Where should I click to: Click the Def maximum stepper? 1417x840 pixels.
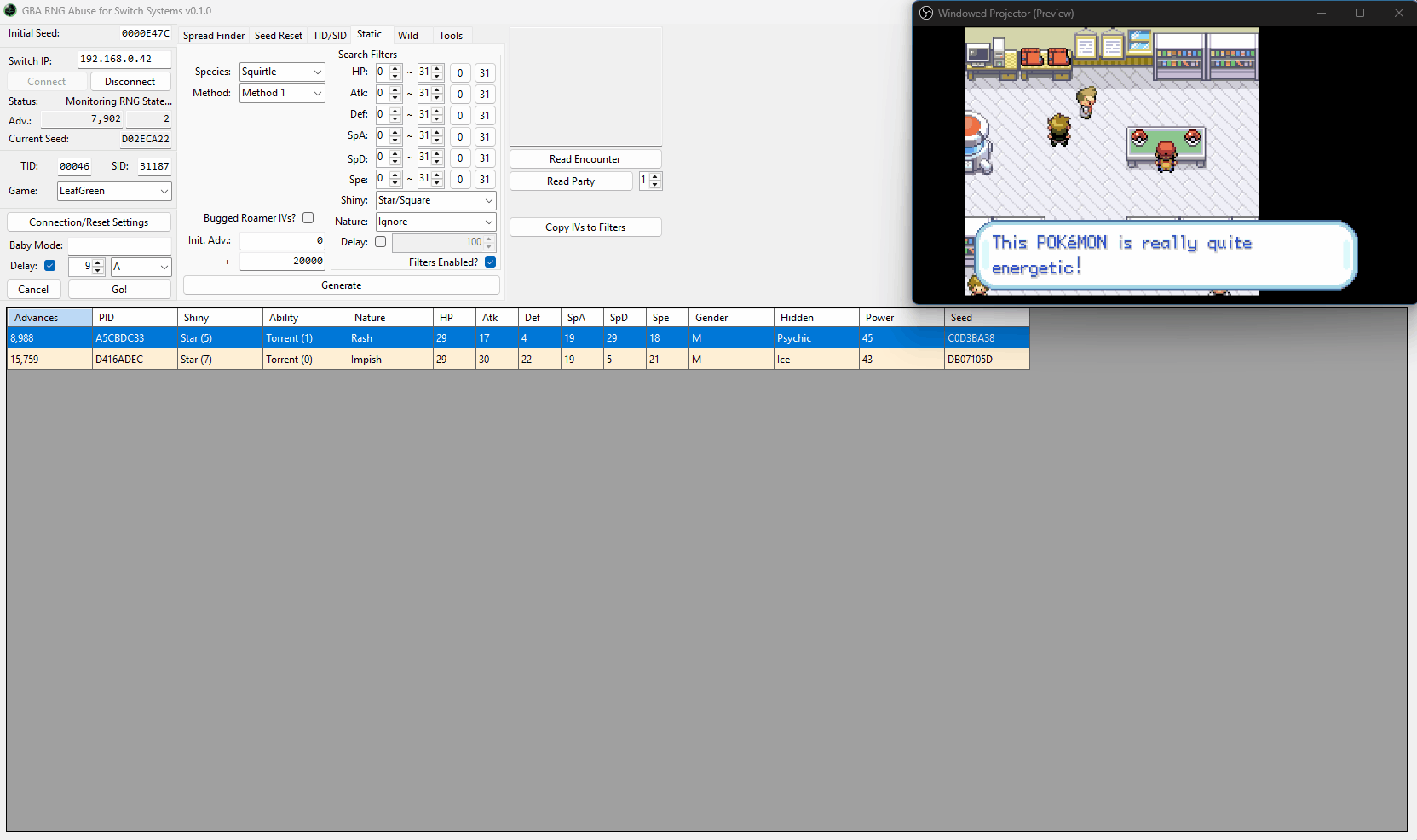click(x=431, y=115)
